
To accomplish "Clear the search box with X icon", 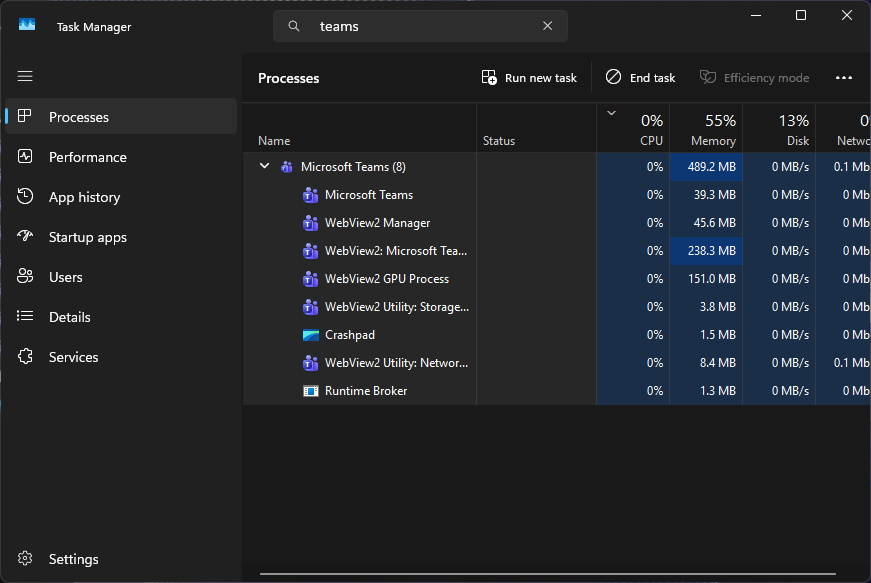I will tap(547, 26).
